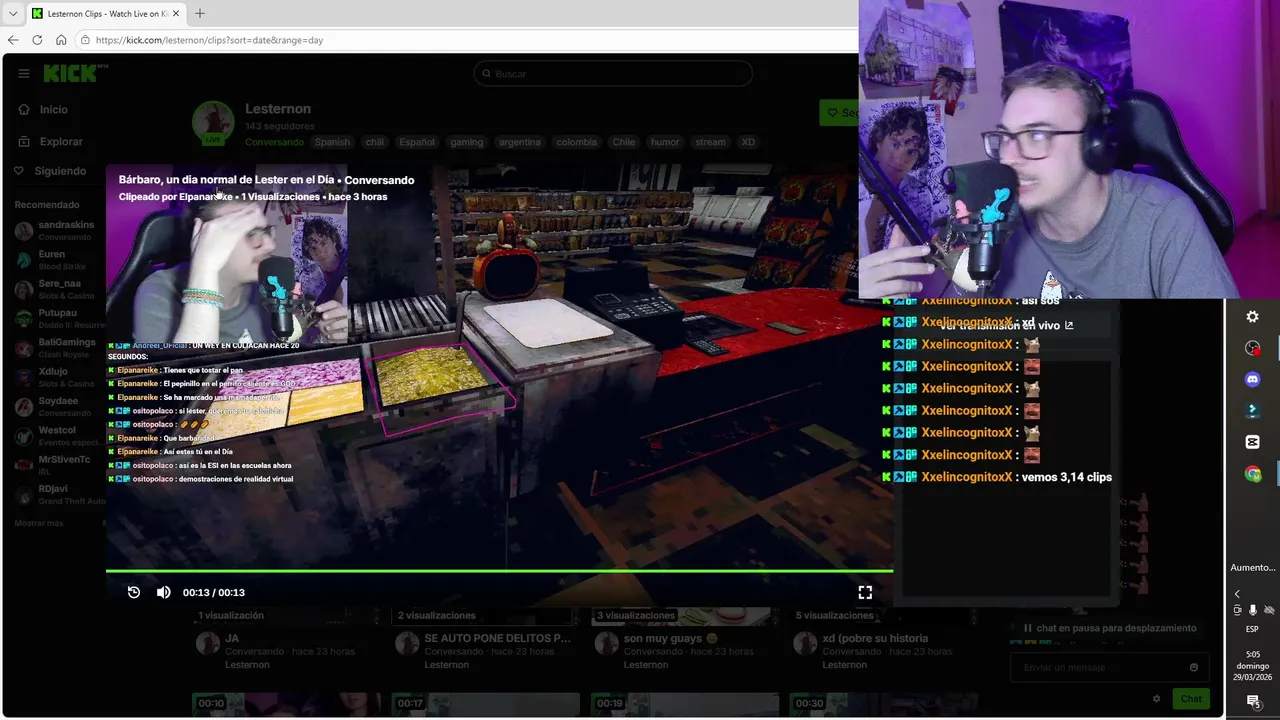Click 'Aumento...' taskbar item

1252,567
